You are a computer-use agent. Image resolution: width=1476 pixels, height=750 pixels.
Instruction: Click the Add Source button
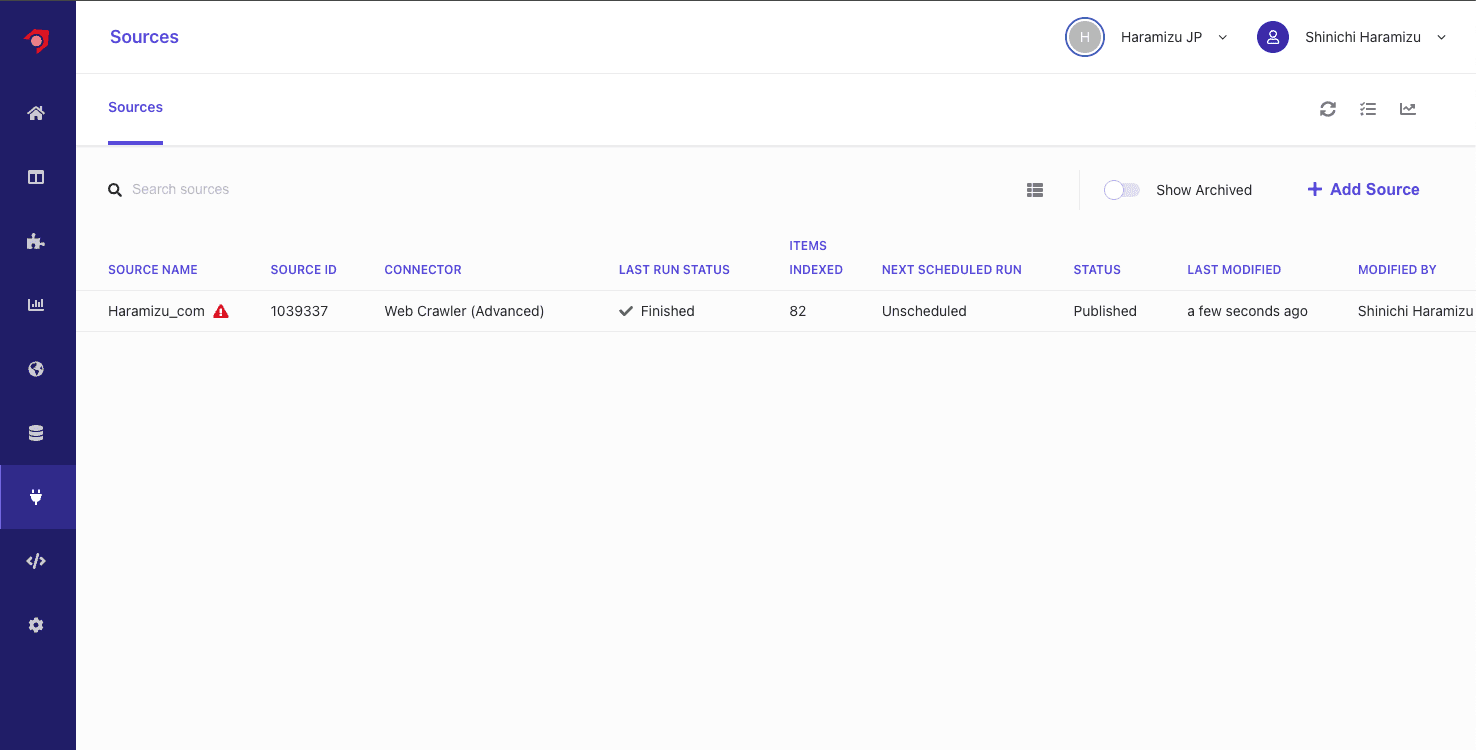[x=1363, y=189]
